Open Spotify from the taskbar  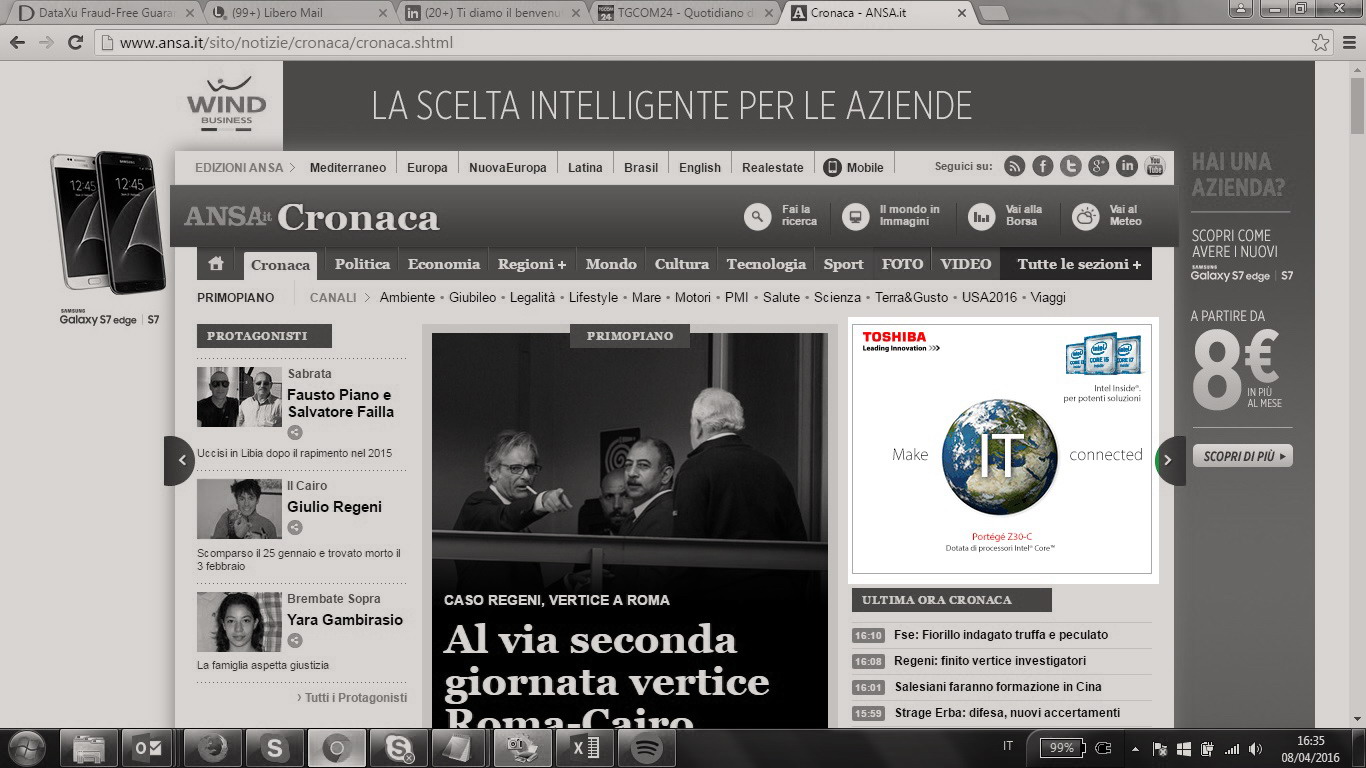(647, 748)
